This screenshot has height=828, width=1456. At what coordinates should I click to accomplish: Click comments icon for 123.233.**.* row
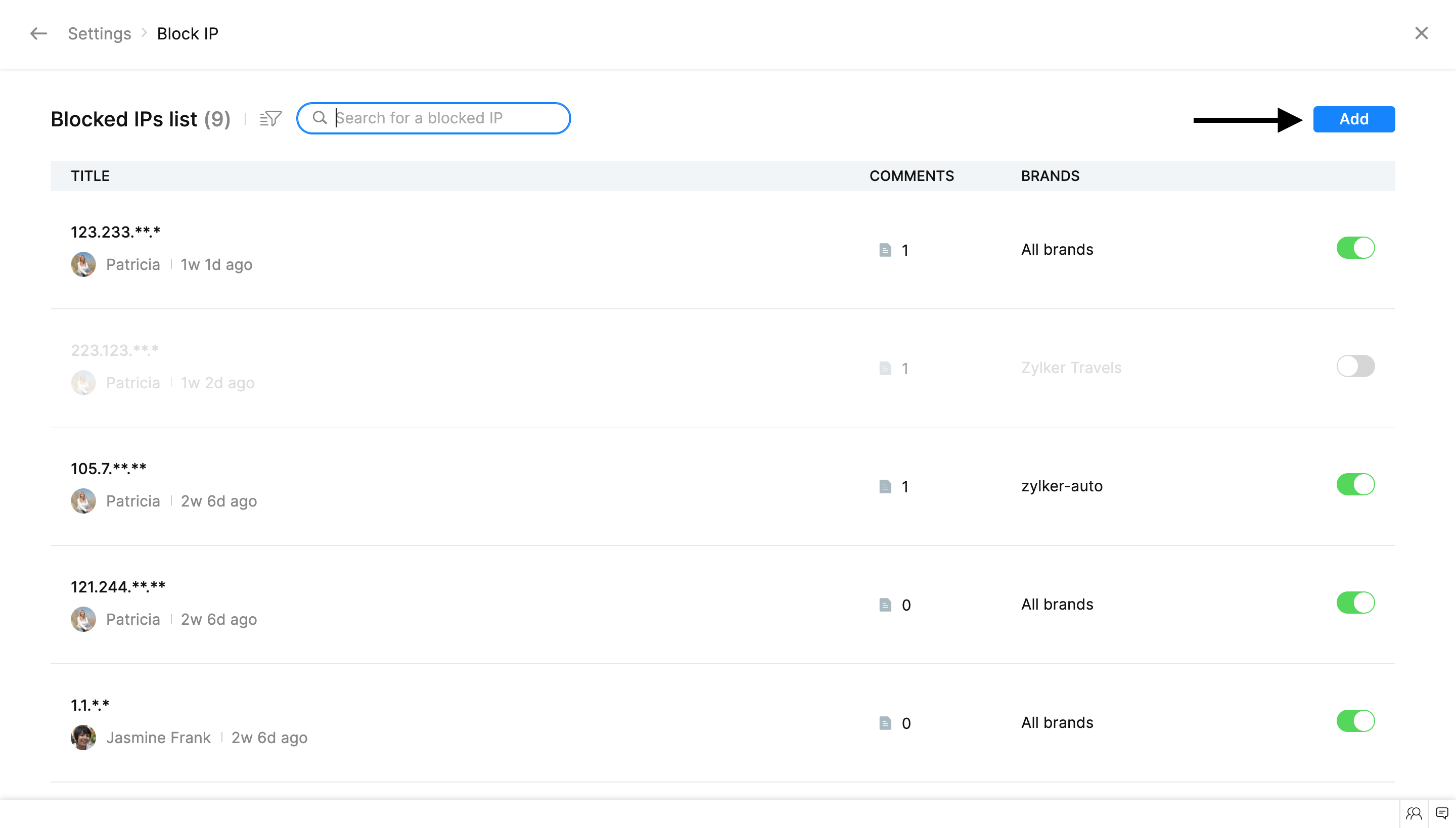point(885,250)
